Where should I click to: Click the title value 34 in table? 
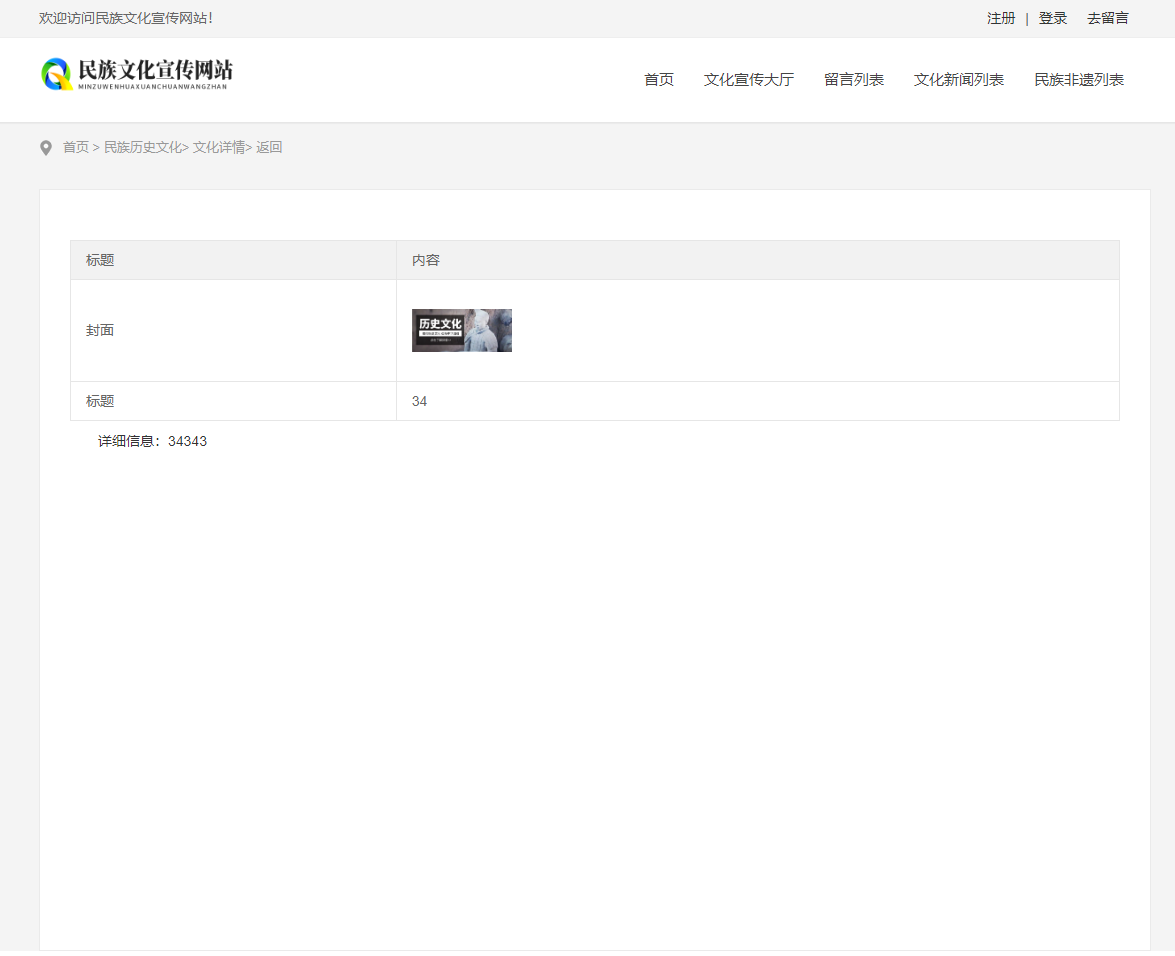419,401
